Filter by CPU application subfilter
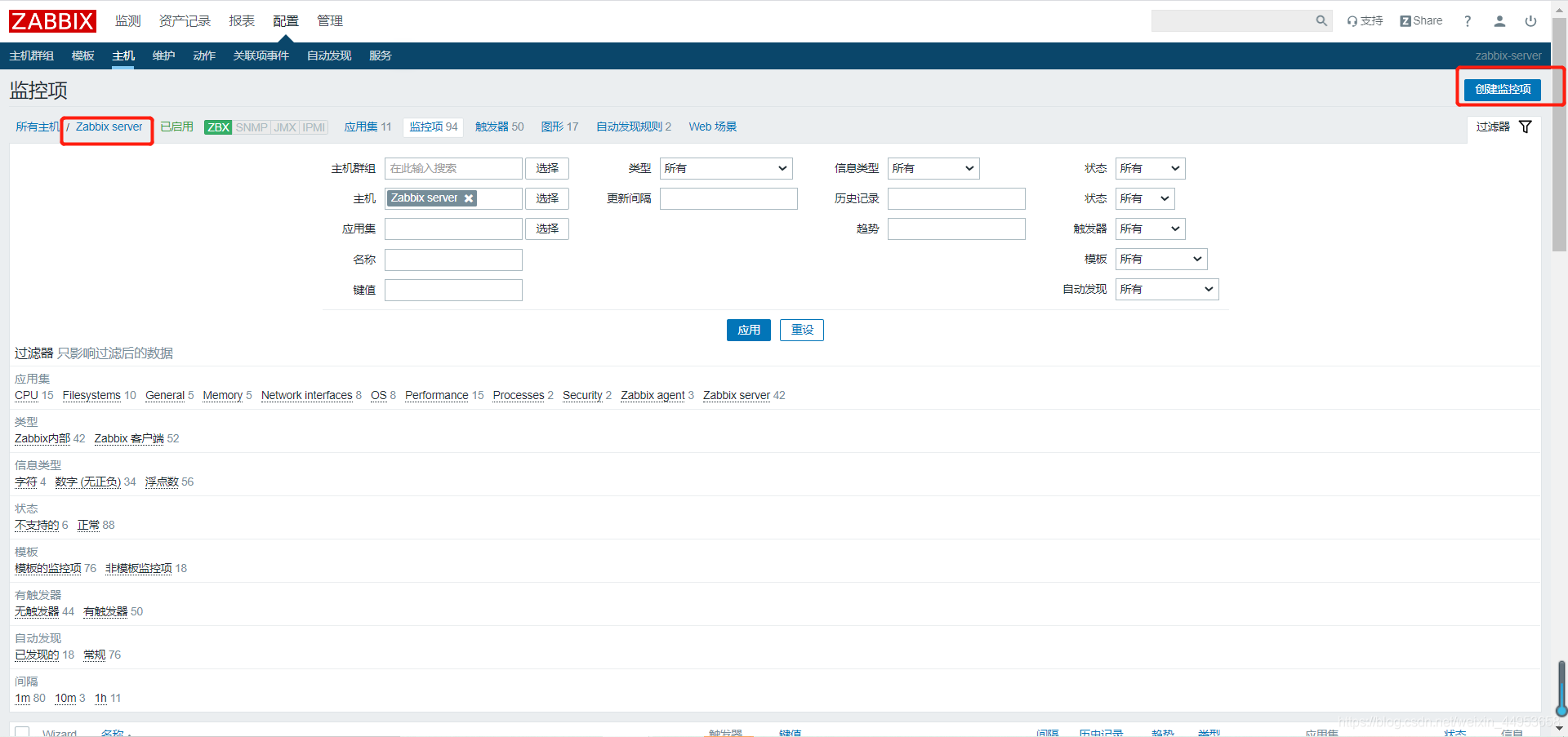The image size is (1568, 737). pyautogui.click(x=26, y=396)
